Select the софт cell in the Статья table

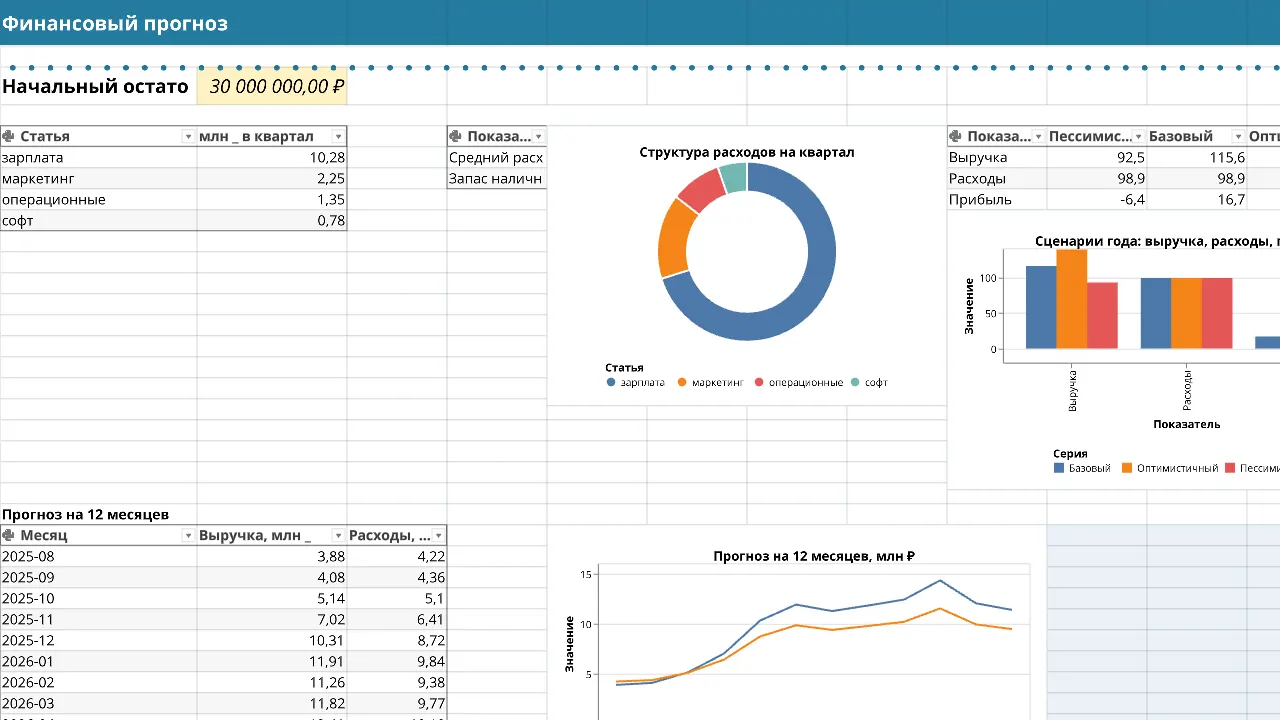(98, 221)
